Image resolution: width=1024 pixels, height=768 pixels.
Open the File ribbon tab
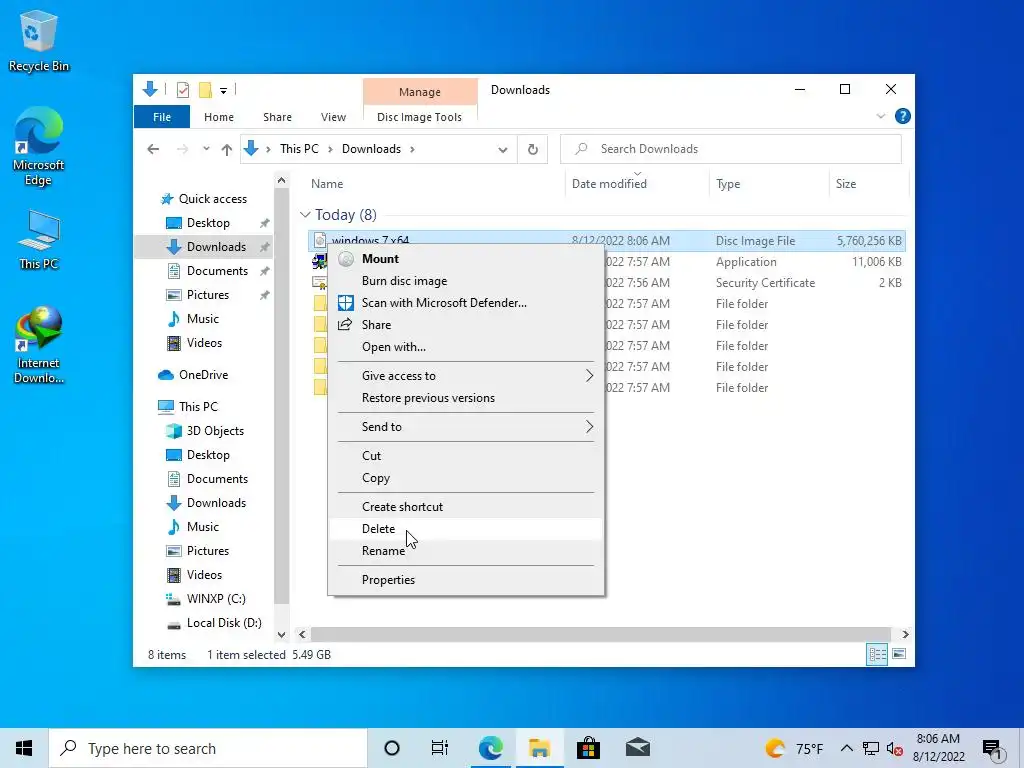pyautogui.click(x=162, y=117)
